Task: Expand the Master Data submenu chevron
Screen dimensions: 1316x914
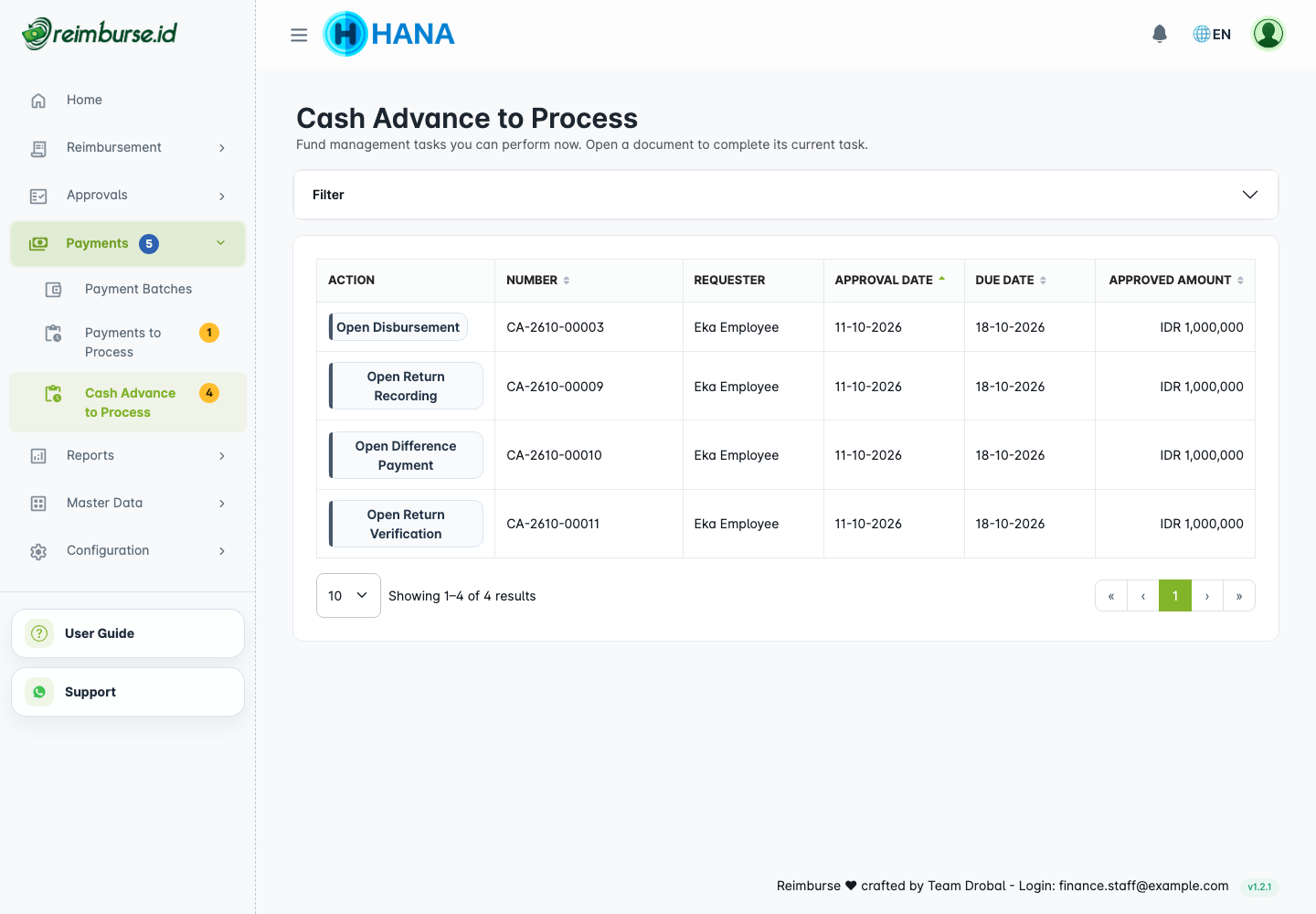Action: (222, 504)
